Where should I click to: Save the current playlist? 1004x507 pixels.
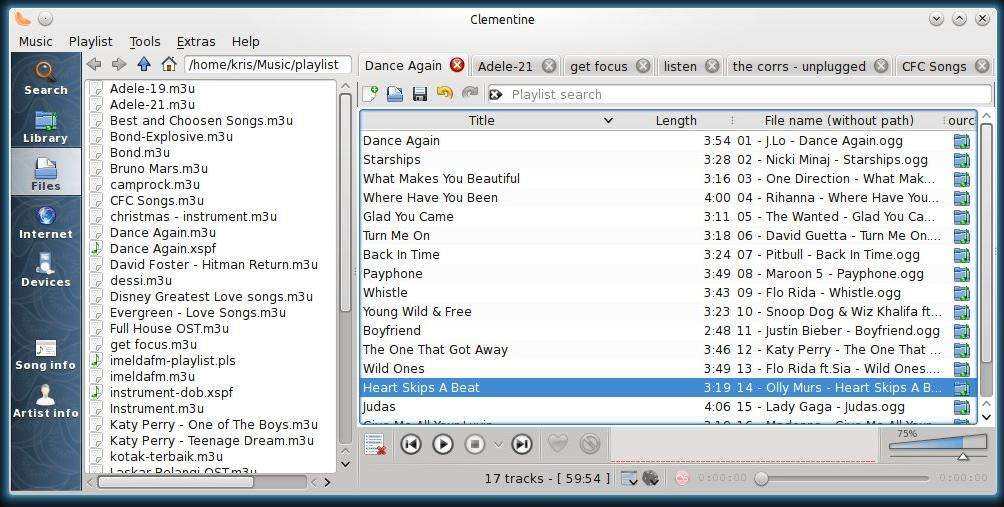click(420, 94)
